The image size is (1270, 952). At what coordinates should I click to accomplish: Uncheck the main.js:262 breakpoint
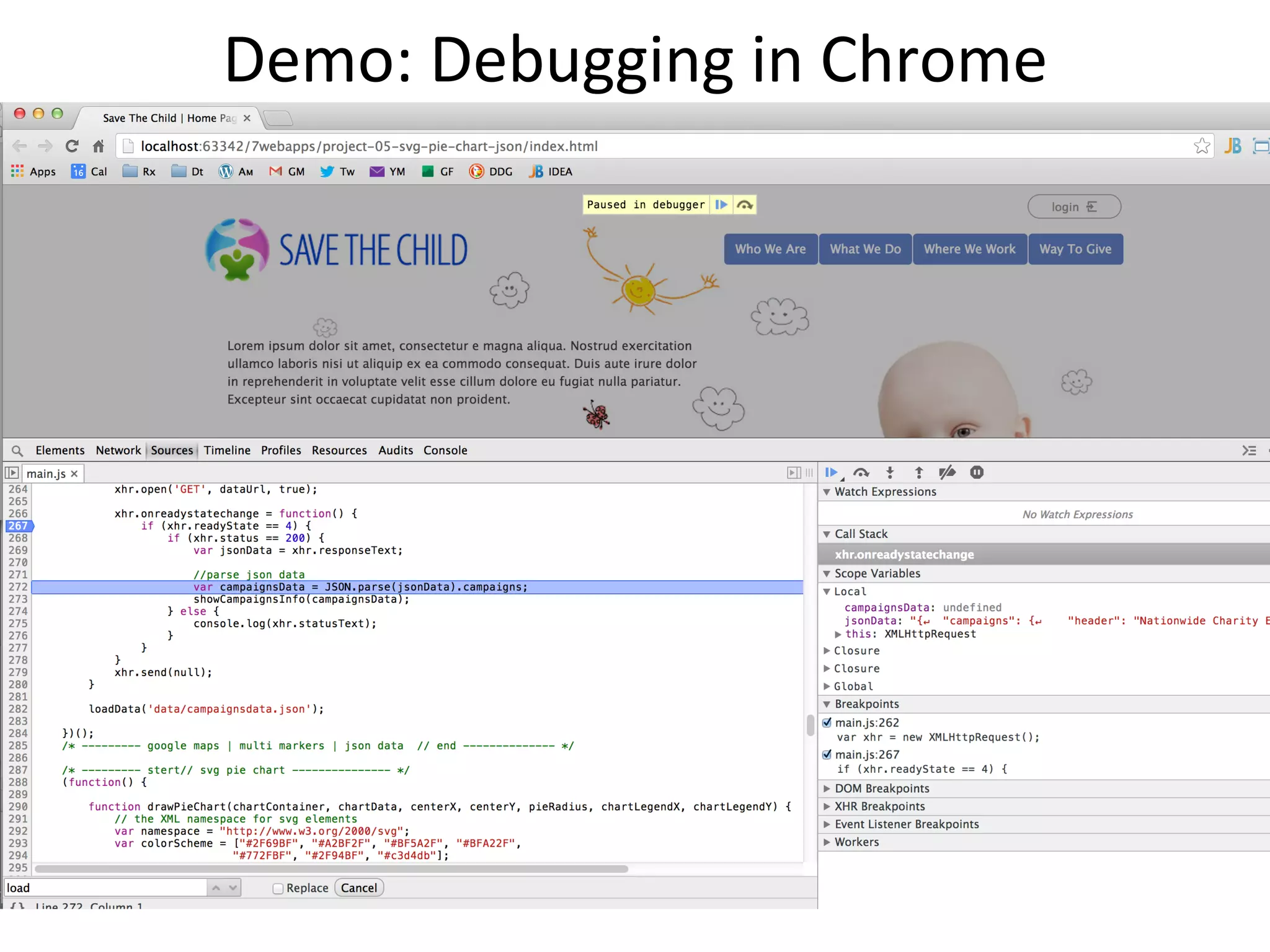(827, 723)
